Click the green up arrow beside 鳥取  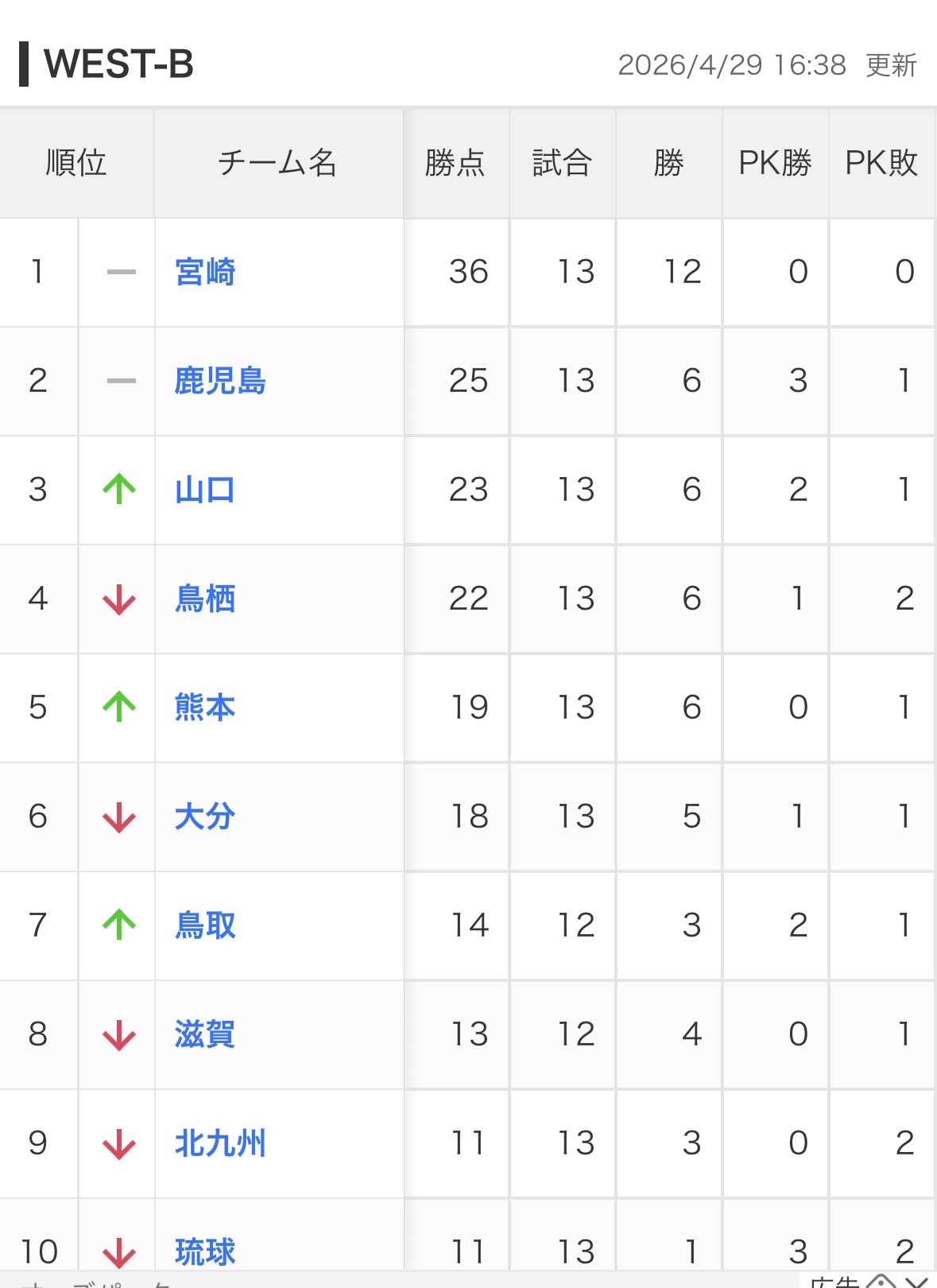[119, 925]
